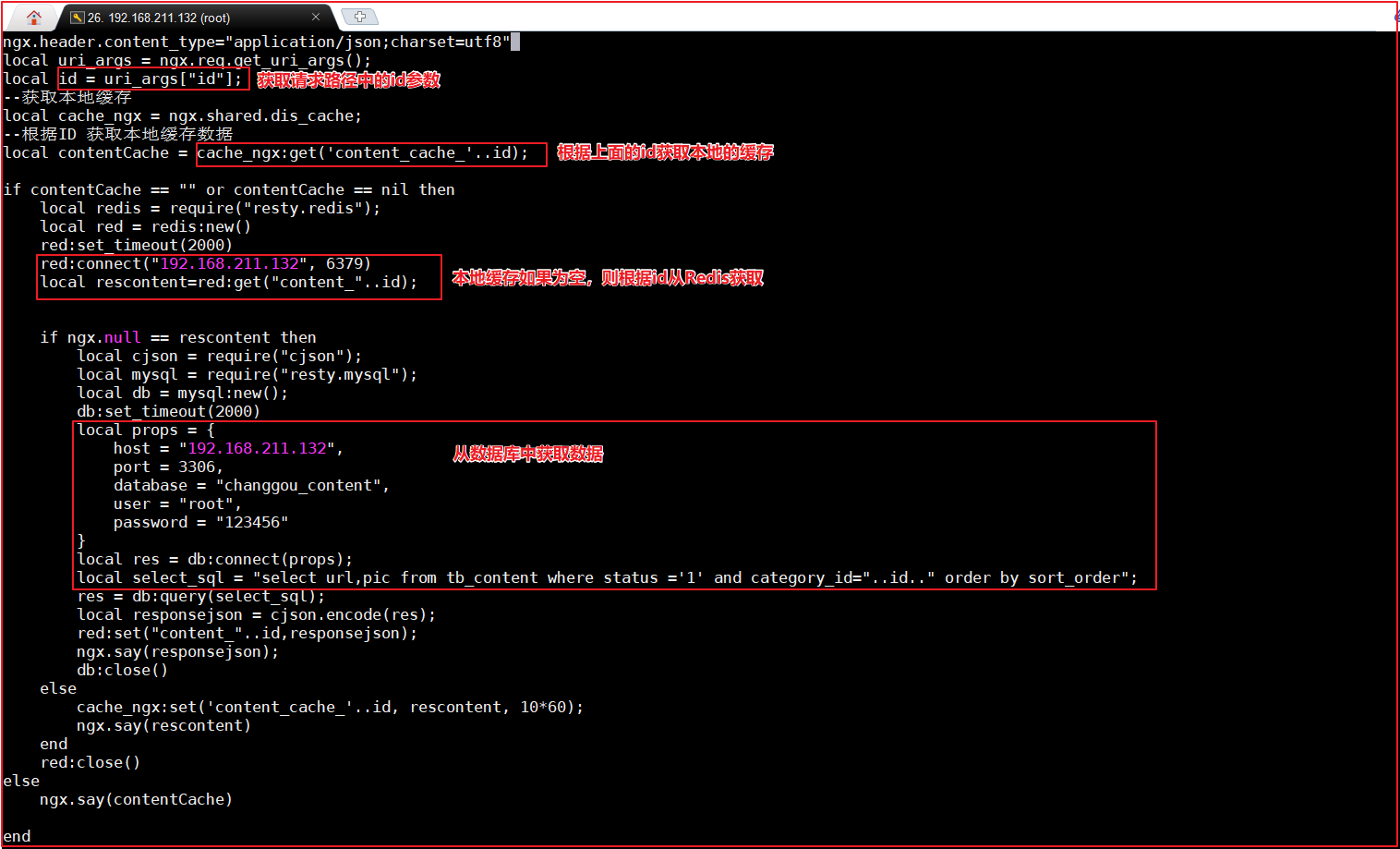The height and width of the screenshot is (849, 1400).
Task: Click the line 'password = "123456"'
Action: click(x=201, y=522)
